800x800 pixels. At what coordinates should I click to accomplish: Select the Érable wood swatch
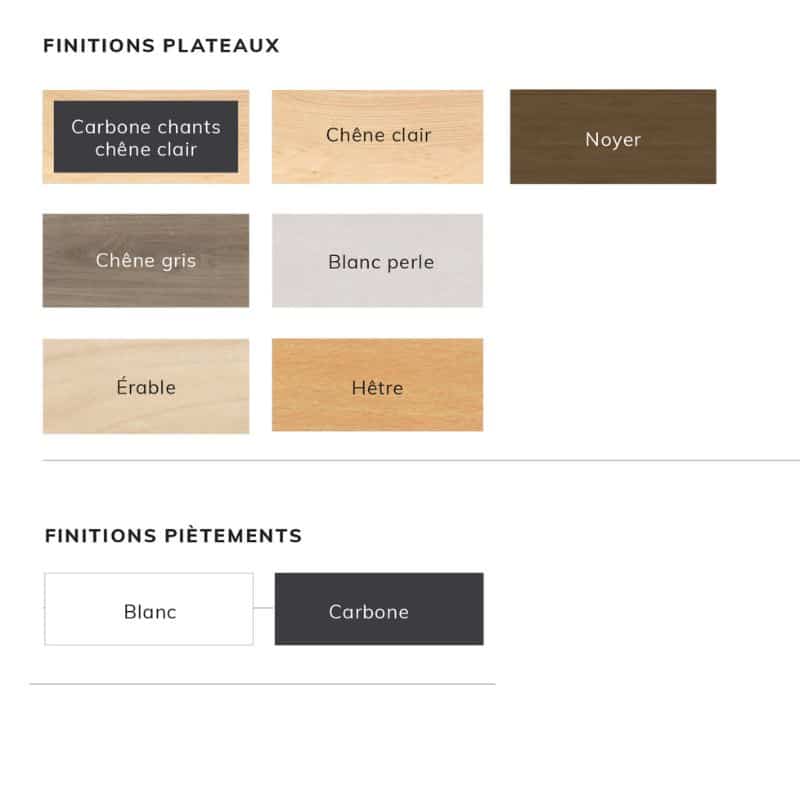(146, 386)
